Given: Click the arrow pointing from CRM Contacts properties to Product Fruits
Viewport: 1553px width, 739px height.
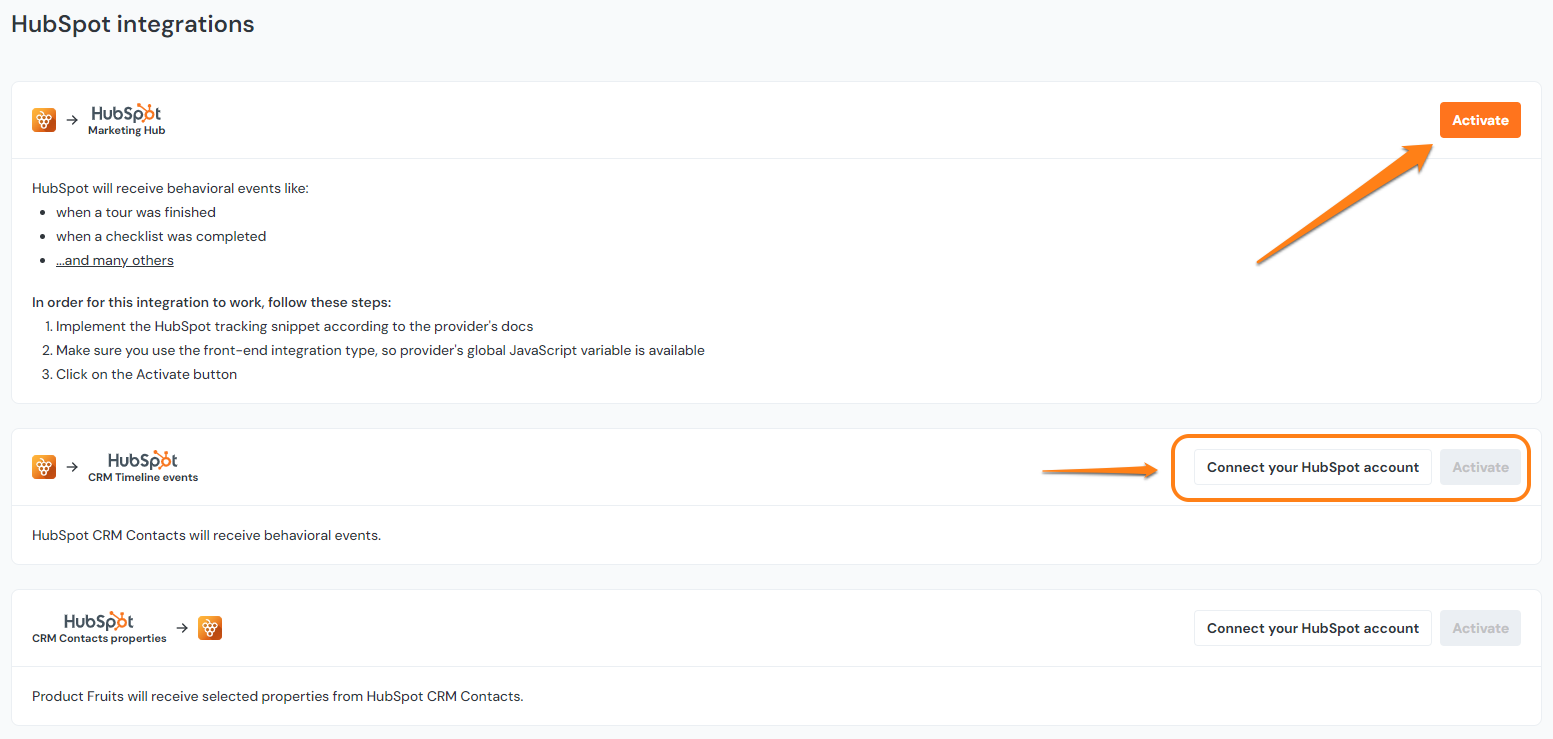Looking at the screenshot, I should [x=181, y=627].
